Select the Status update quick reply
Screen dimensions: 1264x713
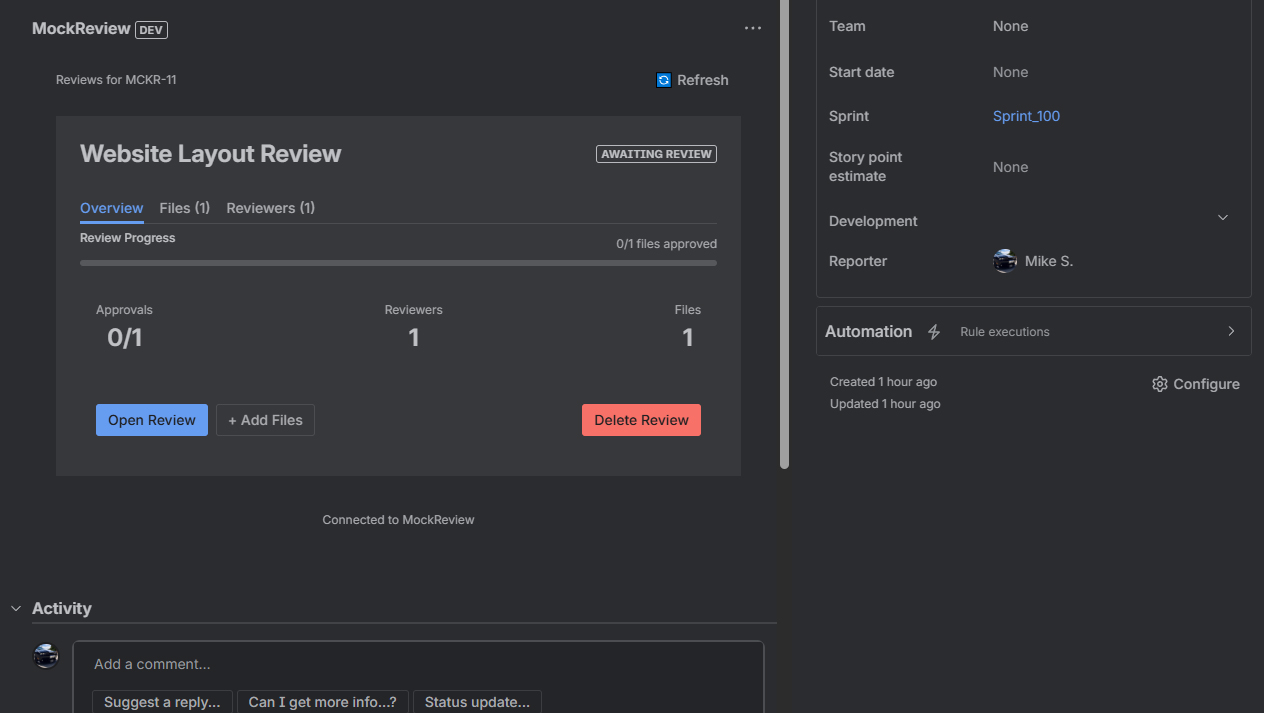click(x=477, y=701)
